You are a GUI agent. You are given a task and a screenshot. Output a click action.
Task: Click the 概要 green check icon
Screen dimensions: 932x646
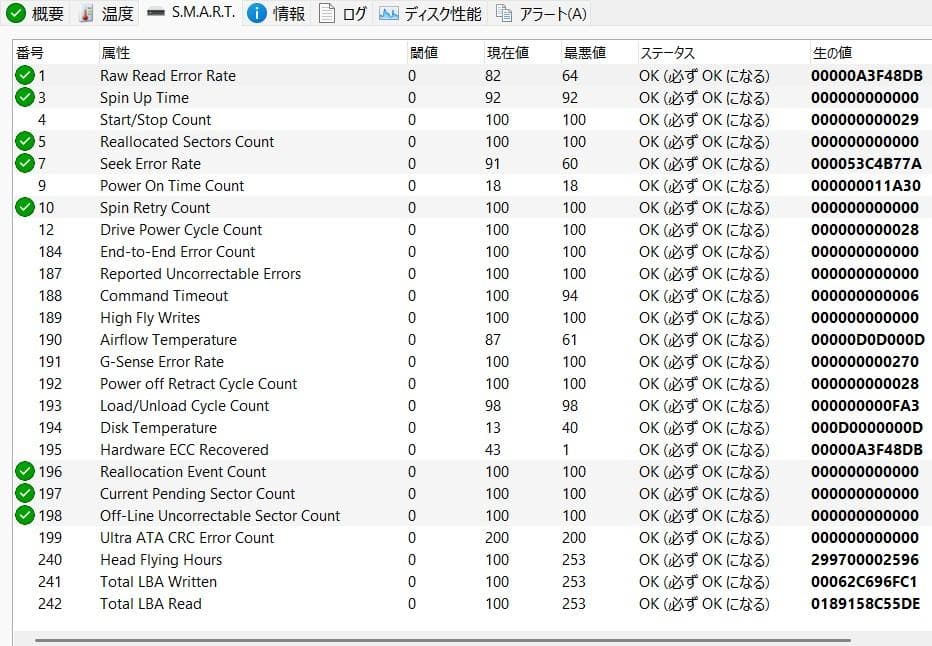pos(16,14)
